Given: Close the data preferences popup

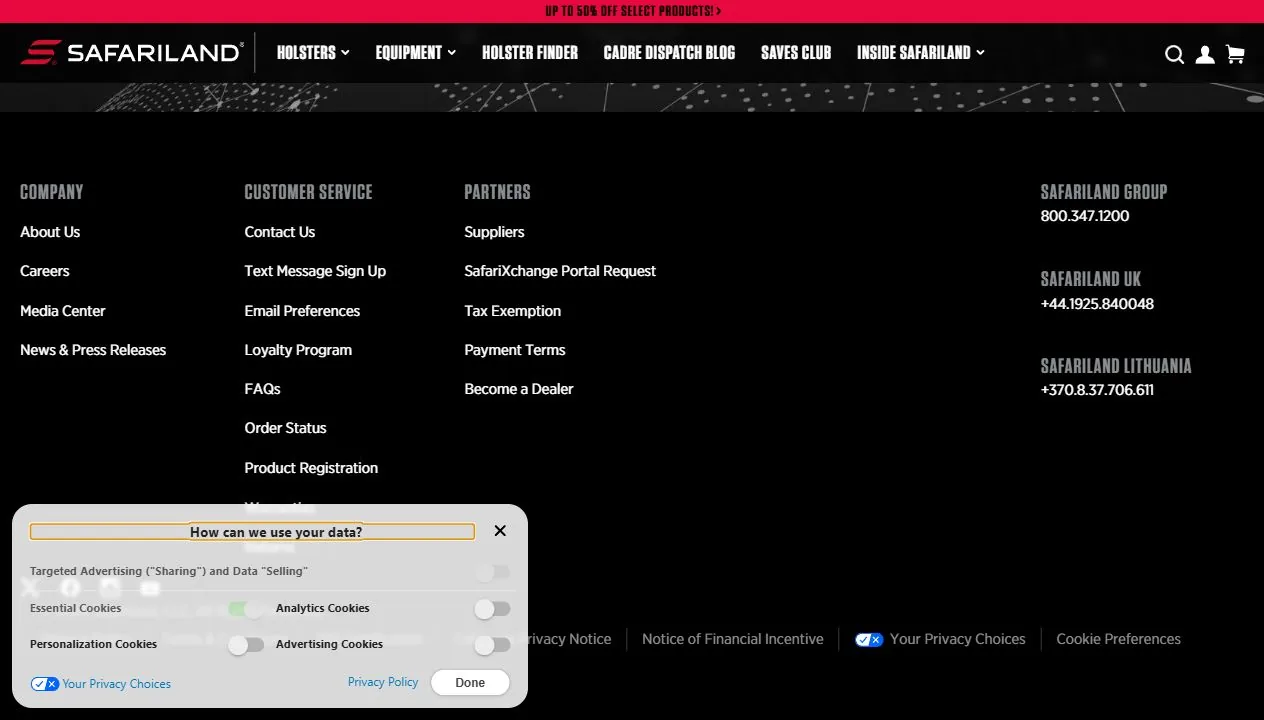Looking at the screenshot, I should pos(500,531).
